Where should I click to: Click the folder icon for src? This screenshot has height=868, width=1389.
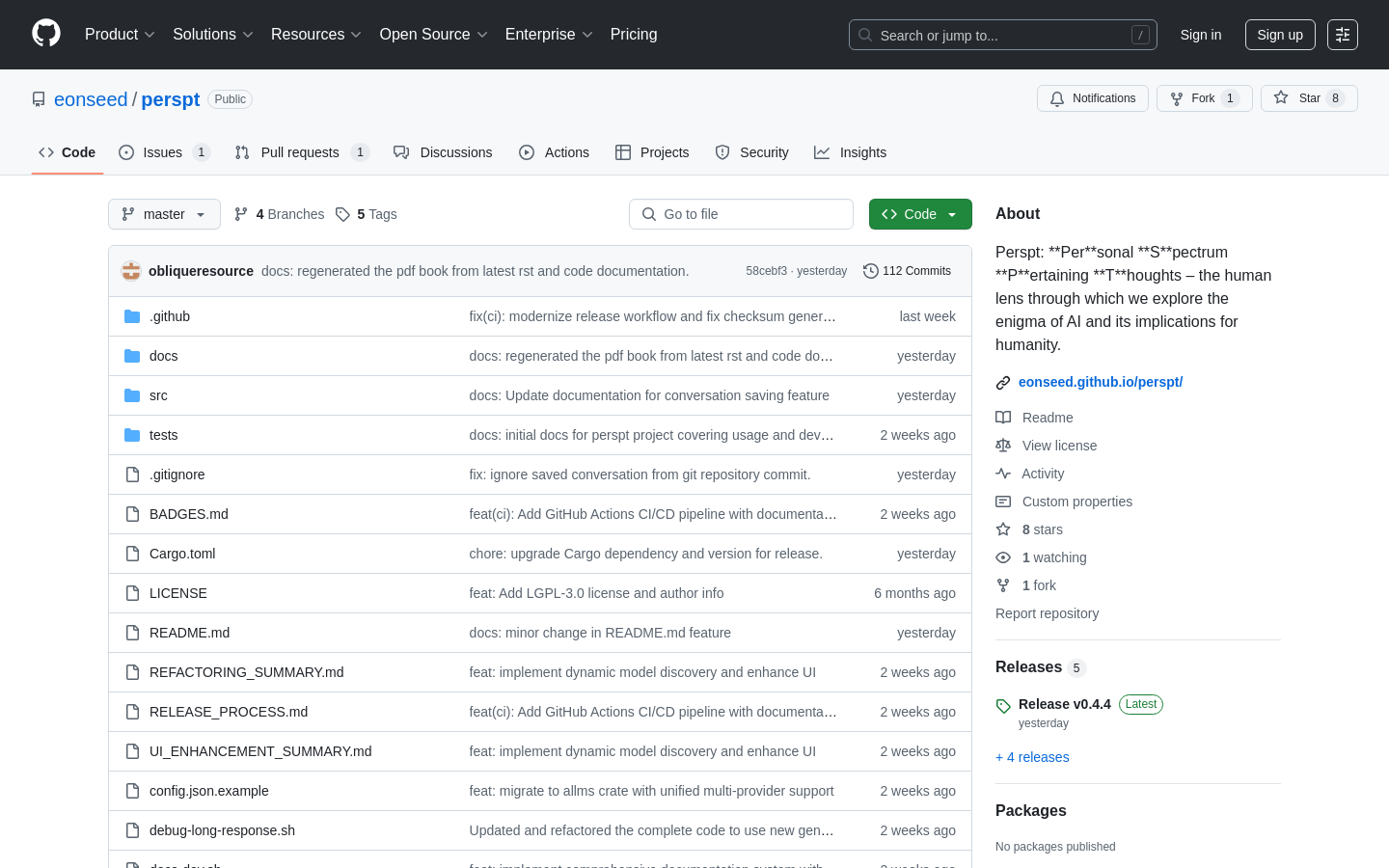coord(132,395)
